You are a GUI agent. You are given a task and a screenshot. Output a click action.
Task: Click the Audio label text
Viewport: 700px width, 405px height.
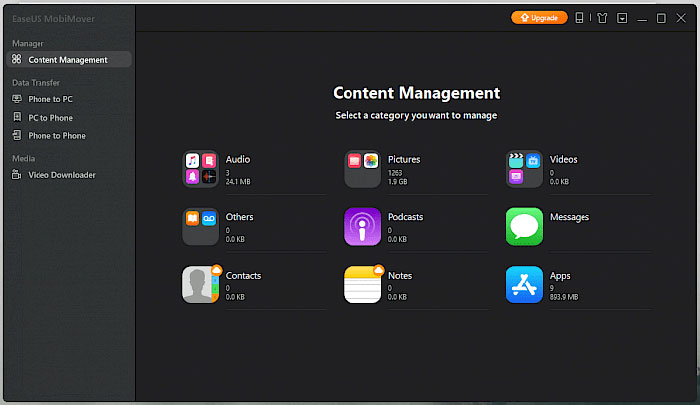click(x=238, y=159)
